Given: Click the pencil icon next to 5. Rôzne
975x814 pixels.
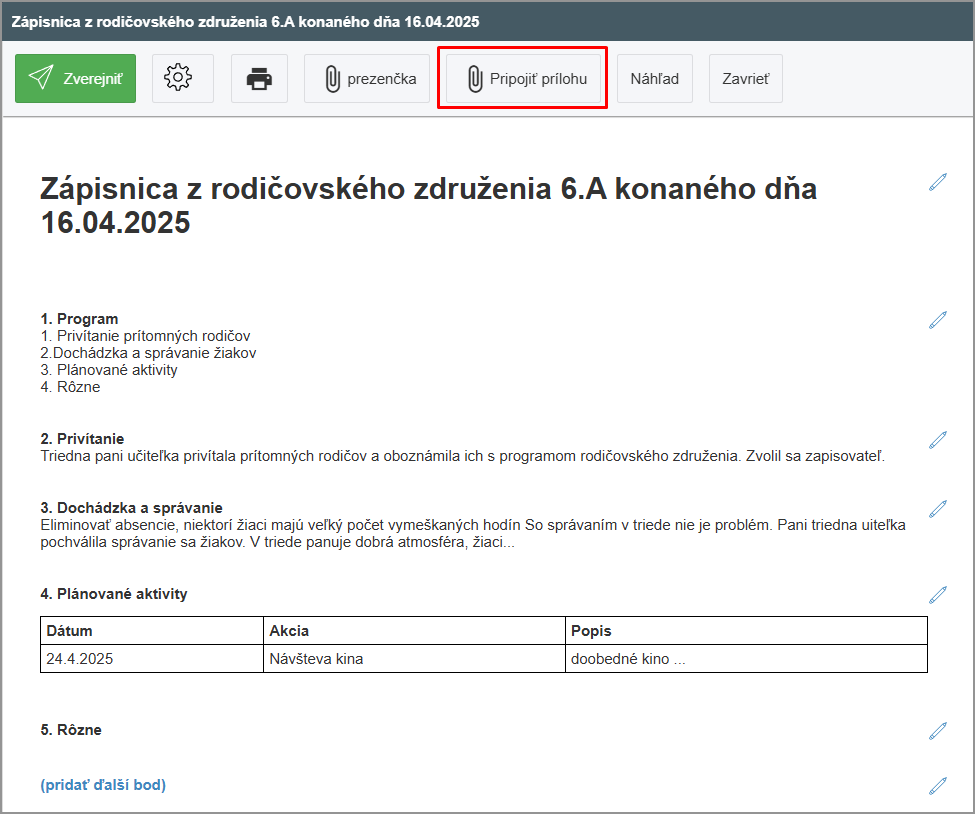Looking at the screenshot, I should coord(937,730).
